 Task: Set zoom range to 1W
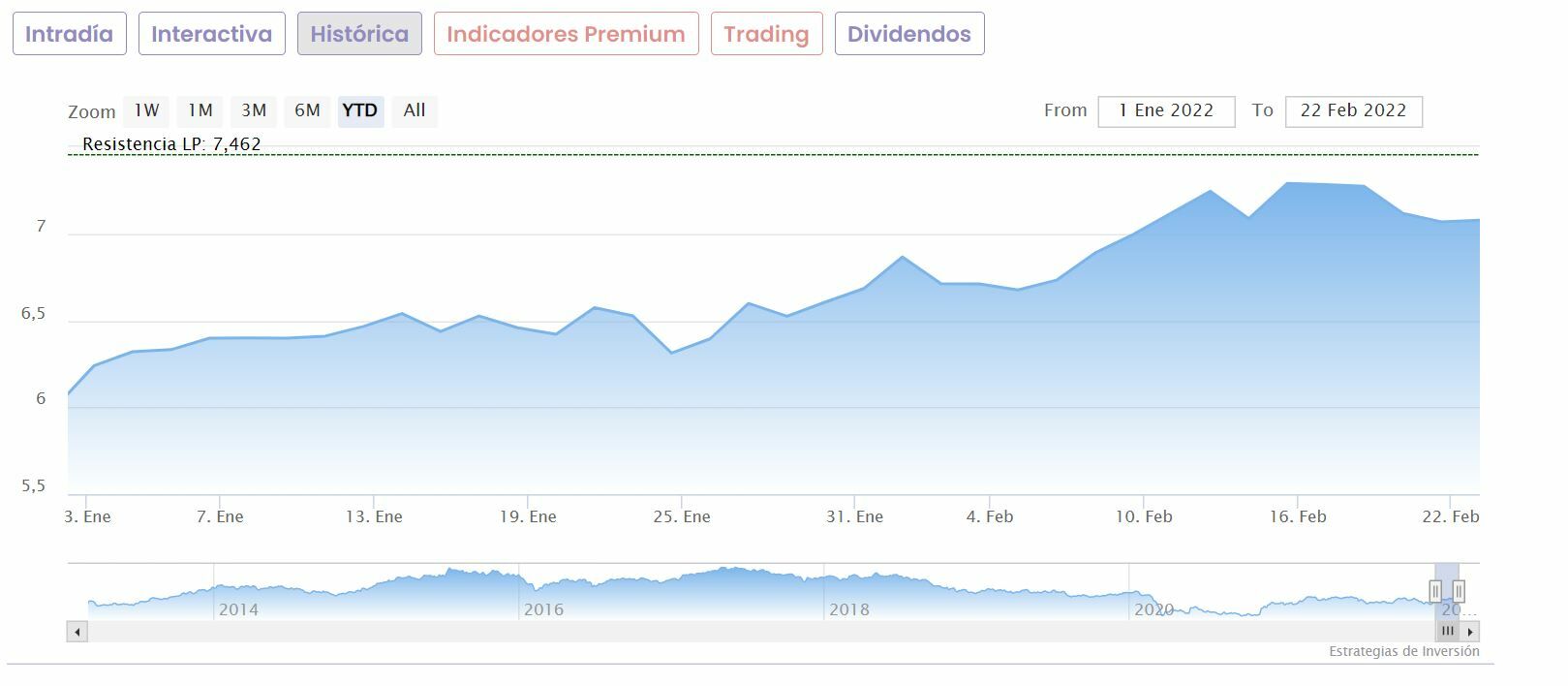coord(146,110)
